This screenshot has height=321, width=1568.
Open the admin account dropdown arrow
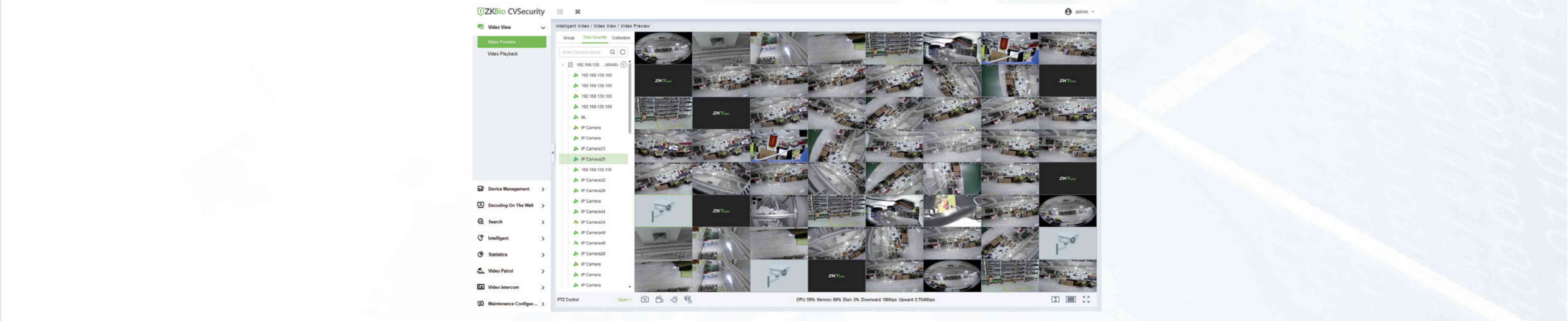click(x=1093, y=12)
